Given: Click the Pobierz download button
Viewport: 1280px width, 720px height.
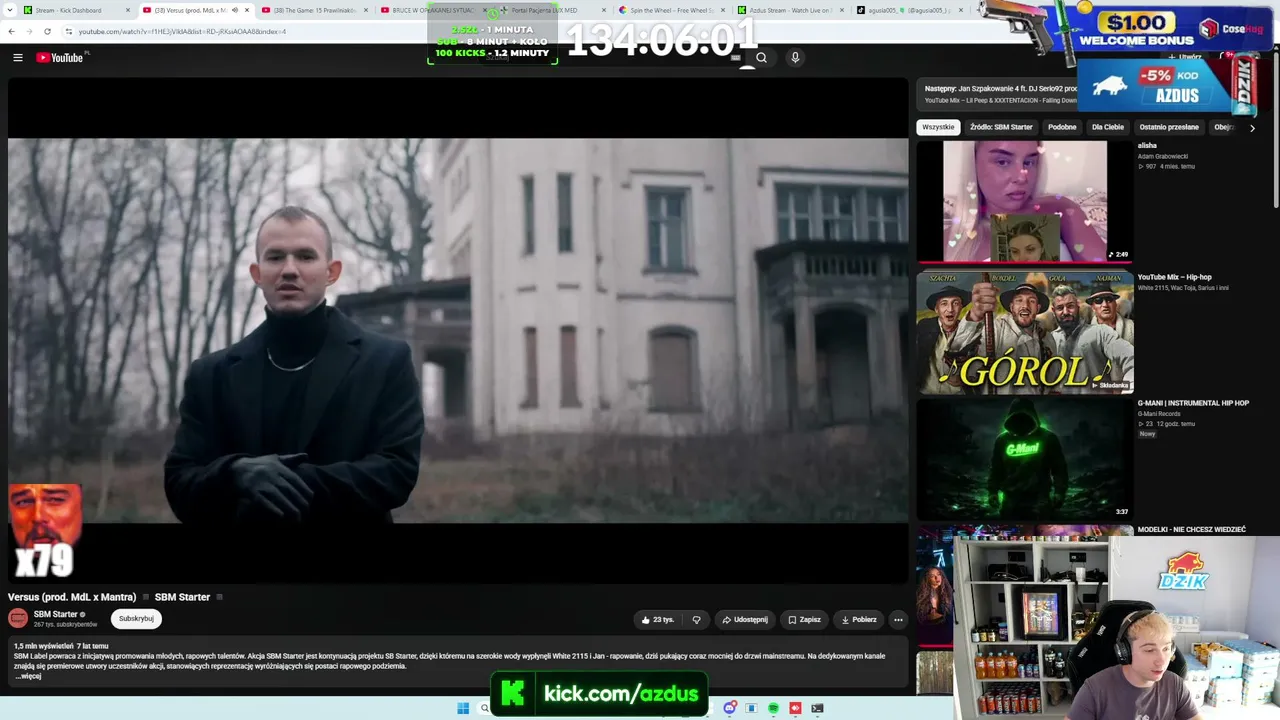Looking at the screenshot, I should [x=859, y=620].
